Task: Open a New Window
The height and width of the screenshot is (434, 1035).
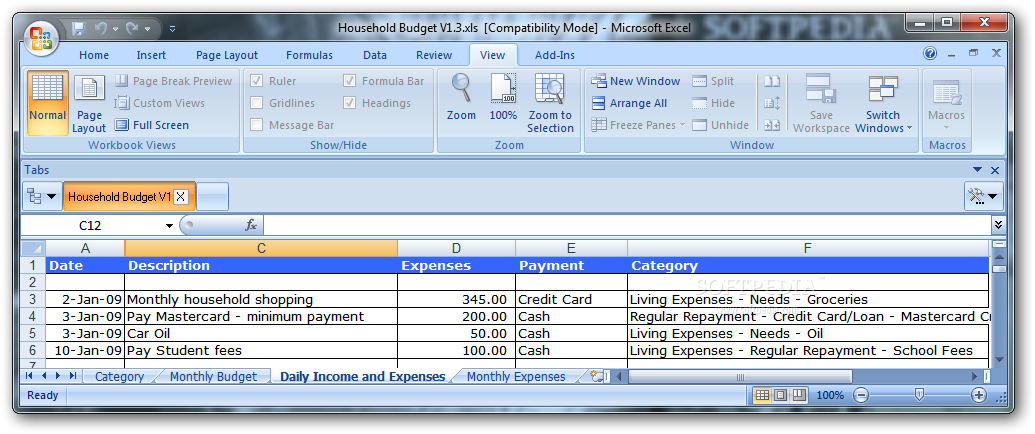Action: (635, 81)
